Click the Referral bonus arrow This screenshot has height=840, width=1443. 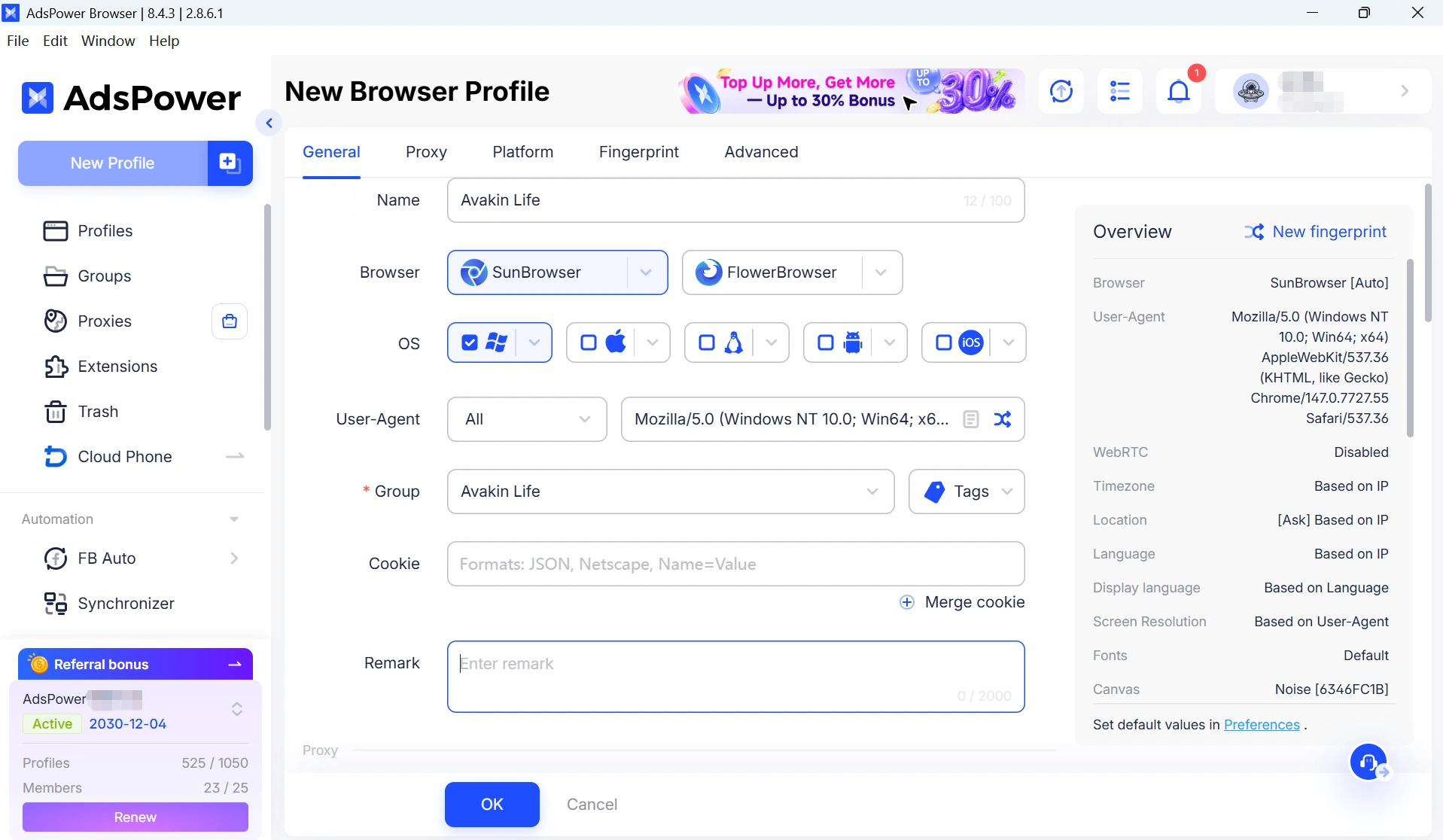click(x=235, y=664)
